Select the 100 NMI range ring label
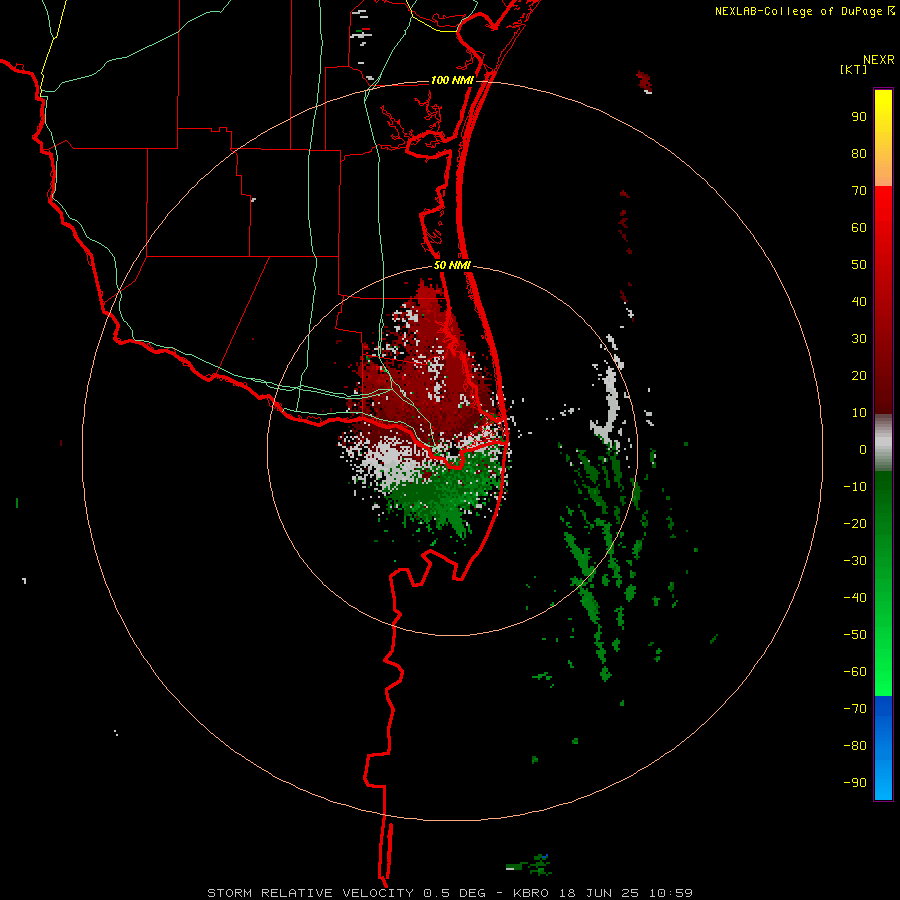This screenshot has height=900, width=900. point(452,80)
